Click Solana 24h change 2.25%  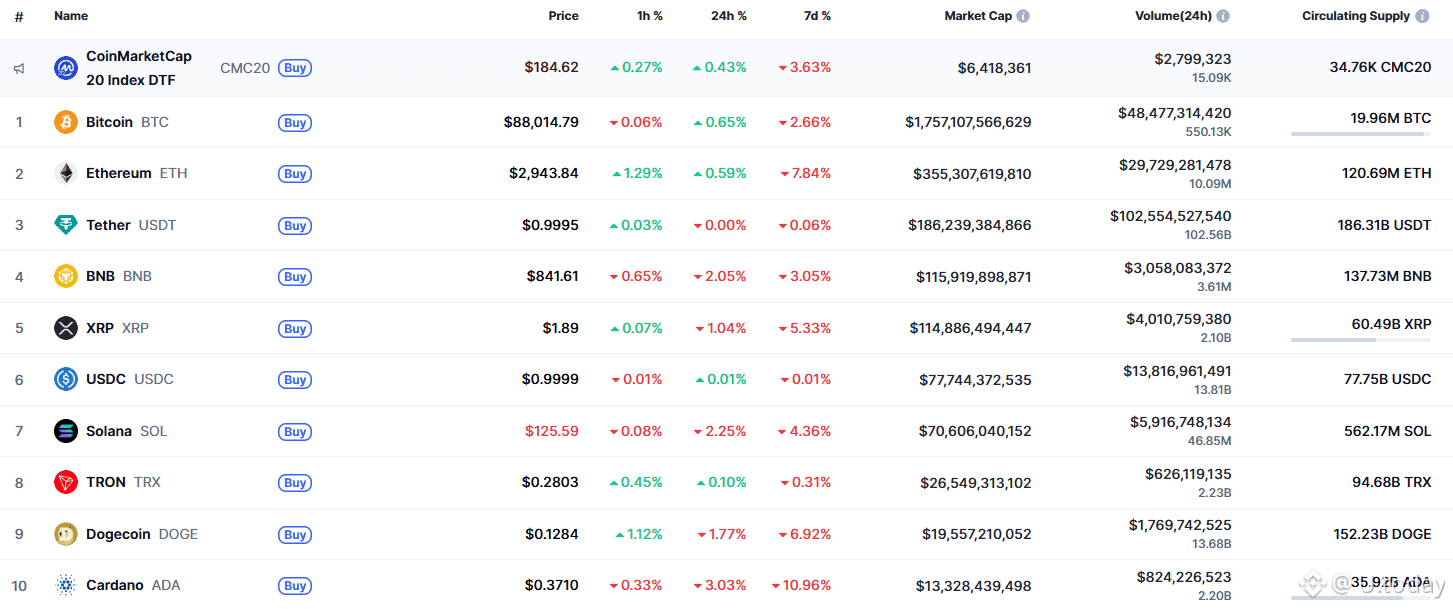tap(721, 431)
